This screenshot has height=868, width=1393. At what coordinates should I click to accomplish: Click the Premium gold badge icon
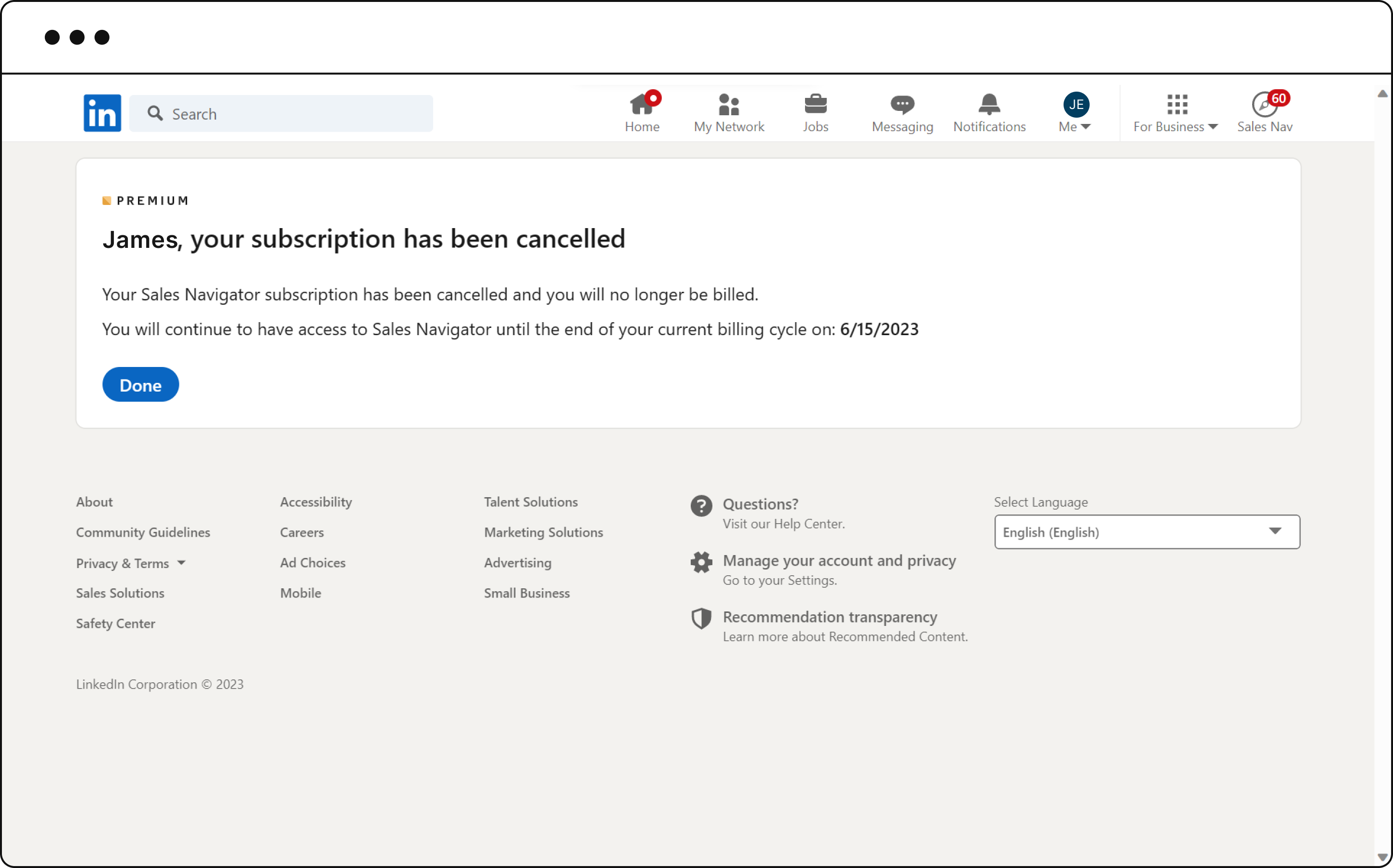pos(106,200)
